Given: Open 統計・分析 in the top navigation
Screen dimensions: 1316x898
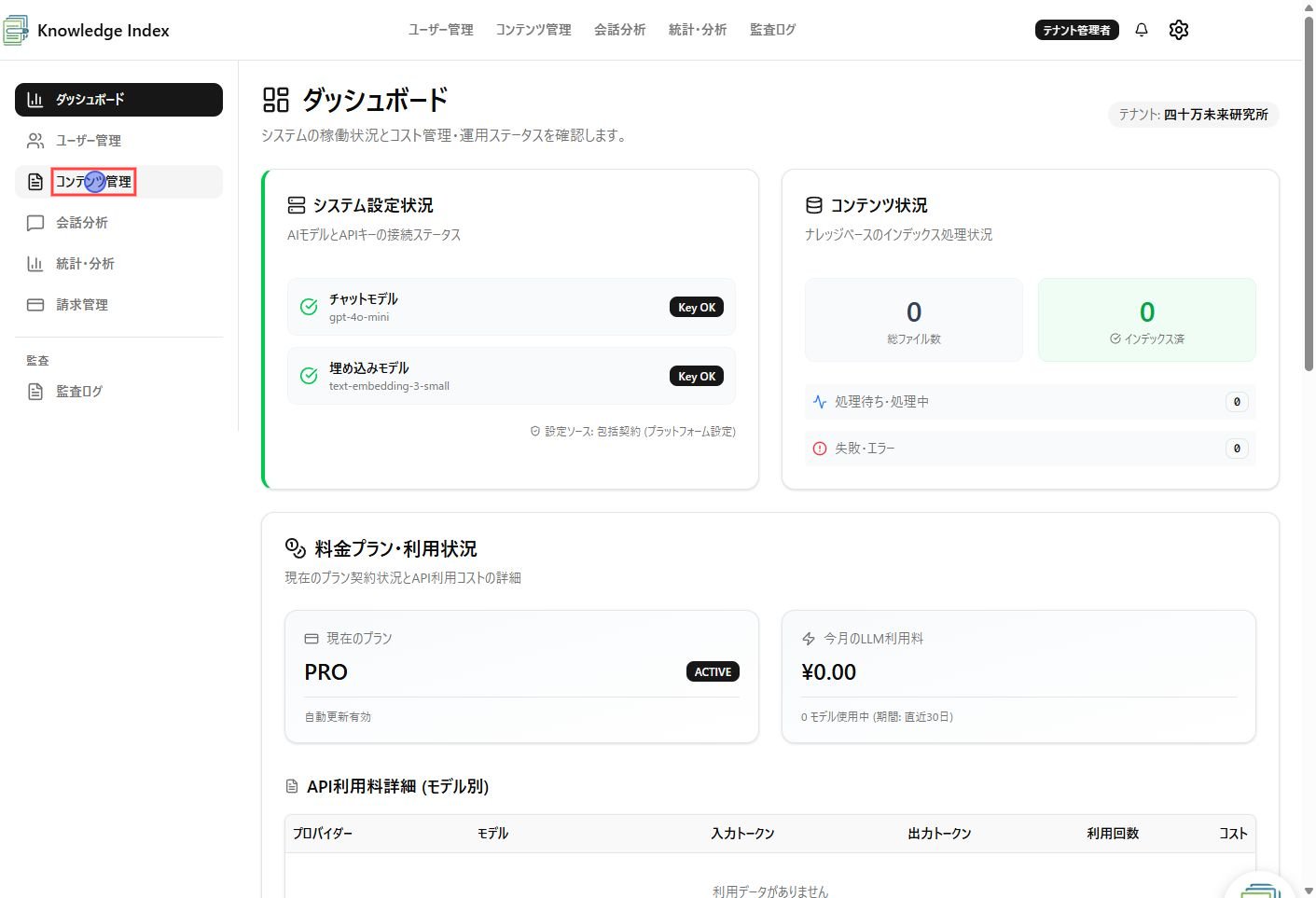Looking at the screenshot, I should point(698,30).
